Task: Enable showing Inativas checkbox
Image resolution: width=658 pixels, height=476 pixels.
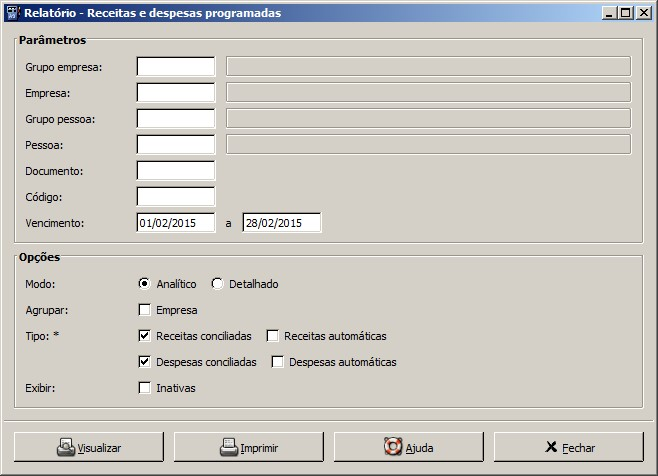Action: click(x=144, y=388)
